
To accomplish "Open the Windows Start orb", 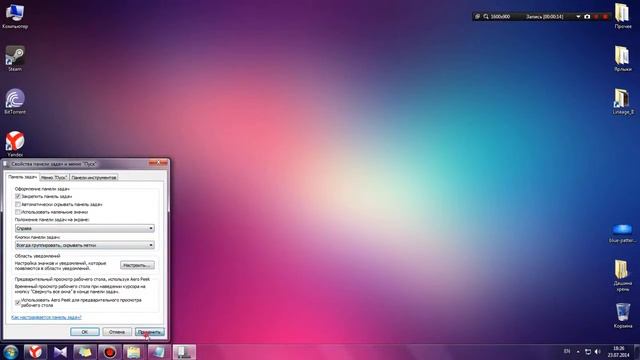I will pyautogui.click(x=10, y=352).
